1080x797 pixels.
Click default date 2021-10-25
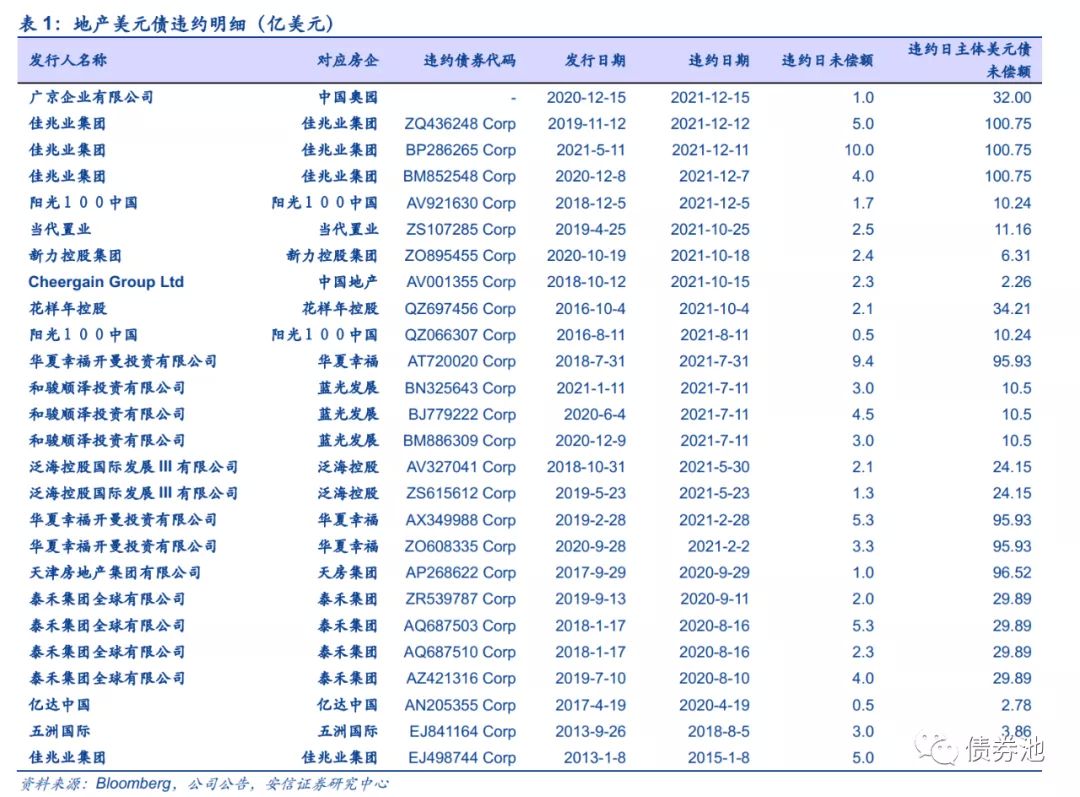coord(710,229)
